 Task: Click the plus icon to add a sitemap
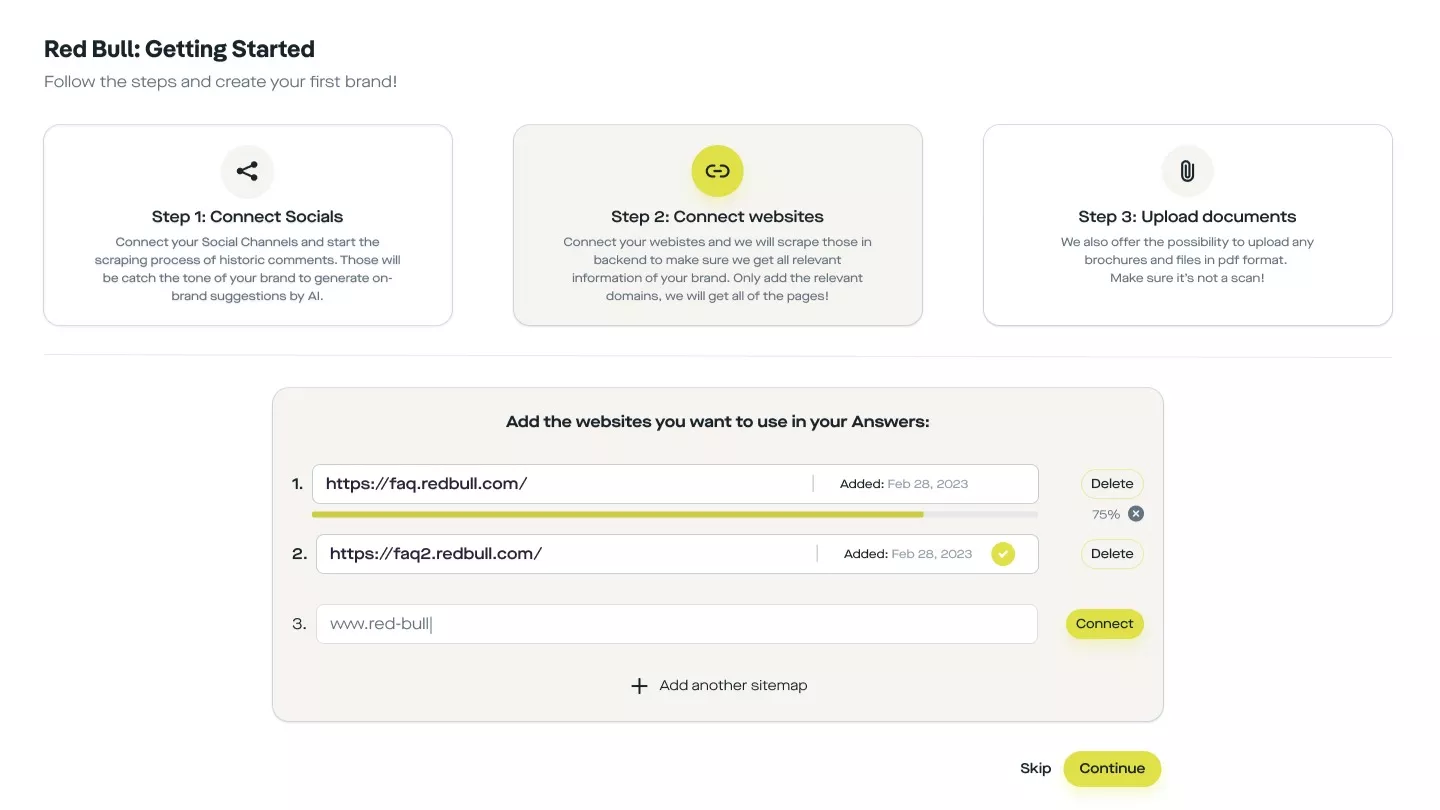[x=639, y=686]
